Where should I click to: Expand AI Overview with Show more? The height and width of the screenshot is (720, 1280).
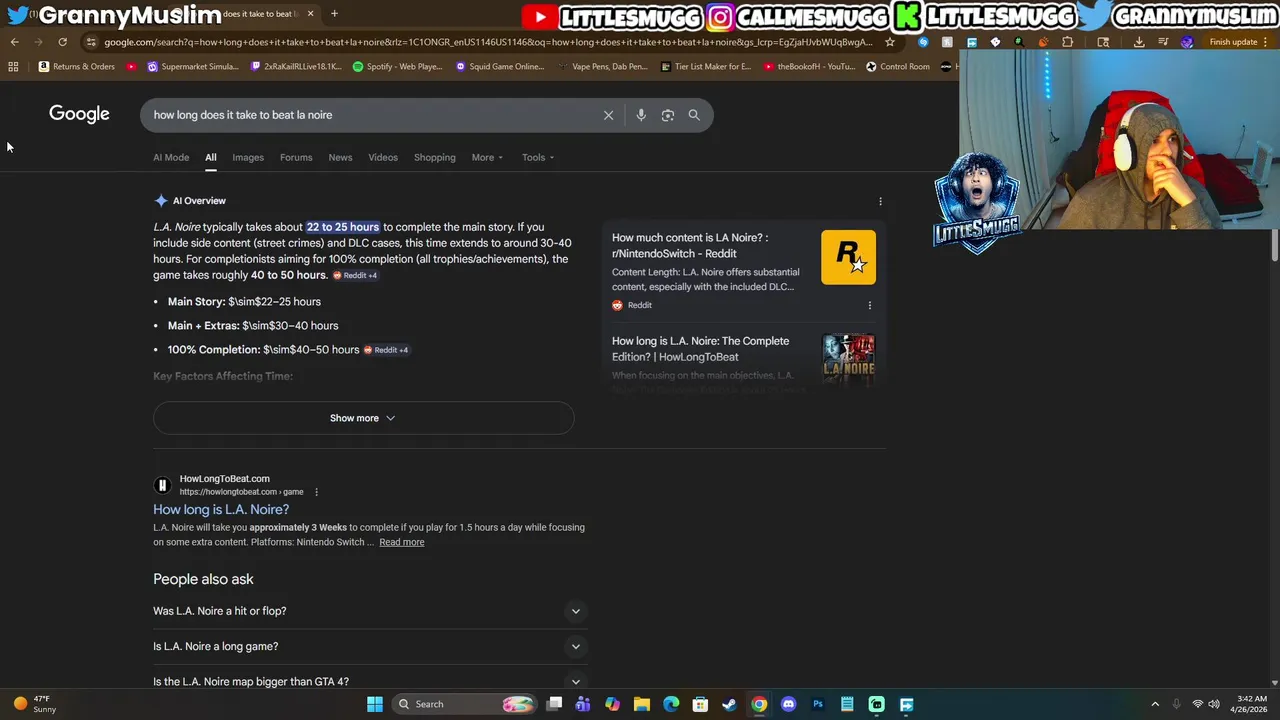[x=363, y=418]
